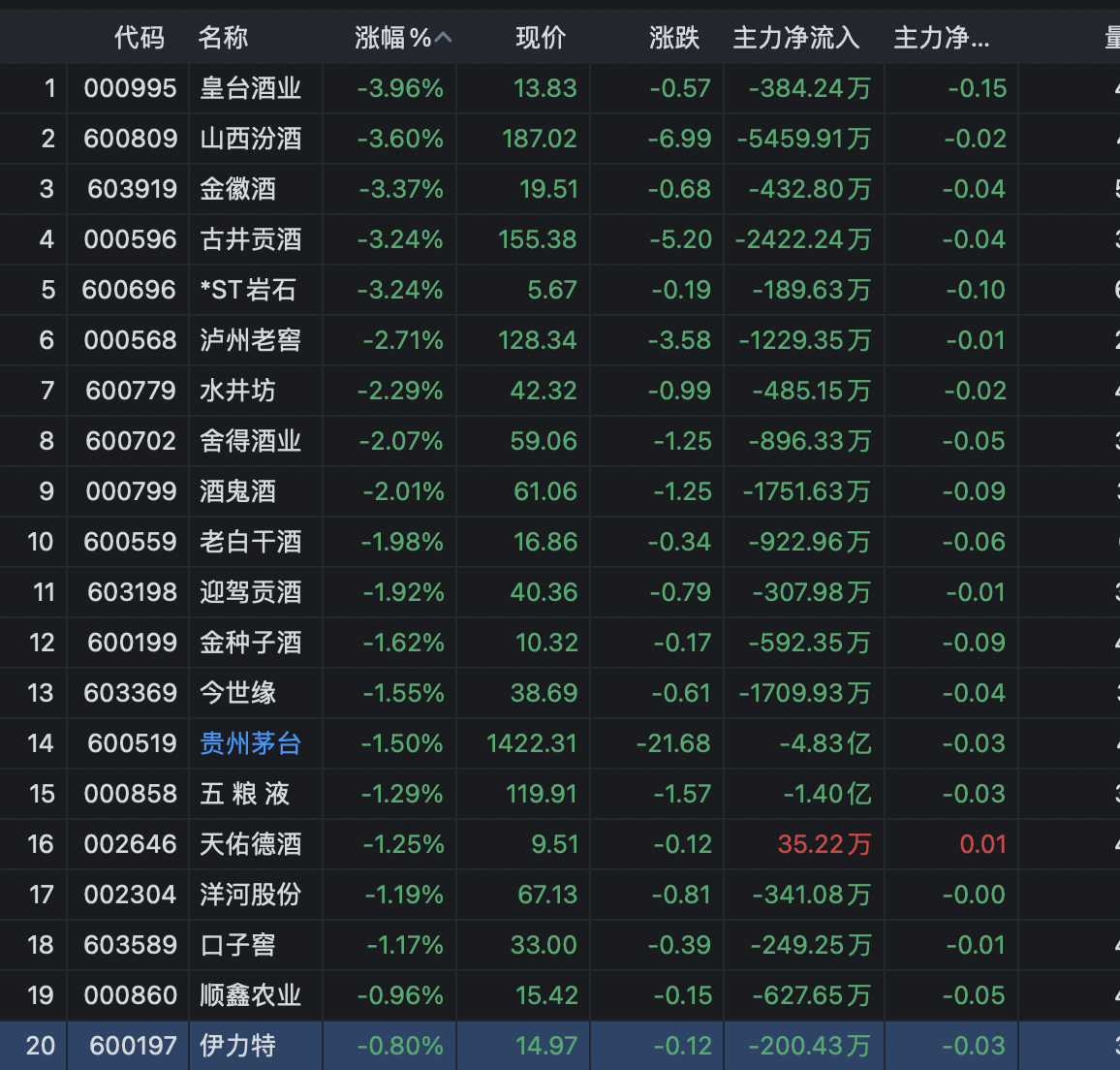This screenshot has width=1120, height=1070.
Task: Select stock 金种子酒
Action: (251, 643)
